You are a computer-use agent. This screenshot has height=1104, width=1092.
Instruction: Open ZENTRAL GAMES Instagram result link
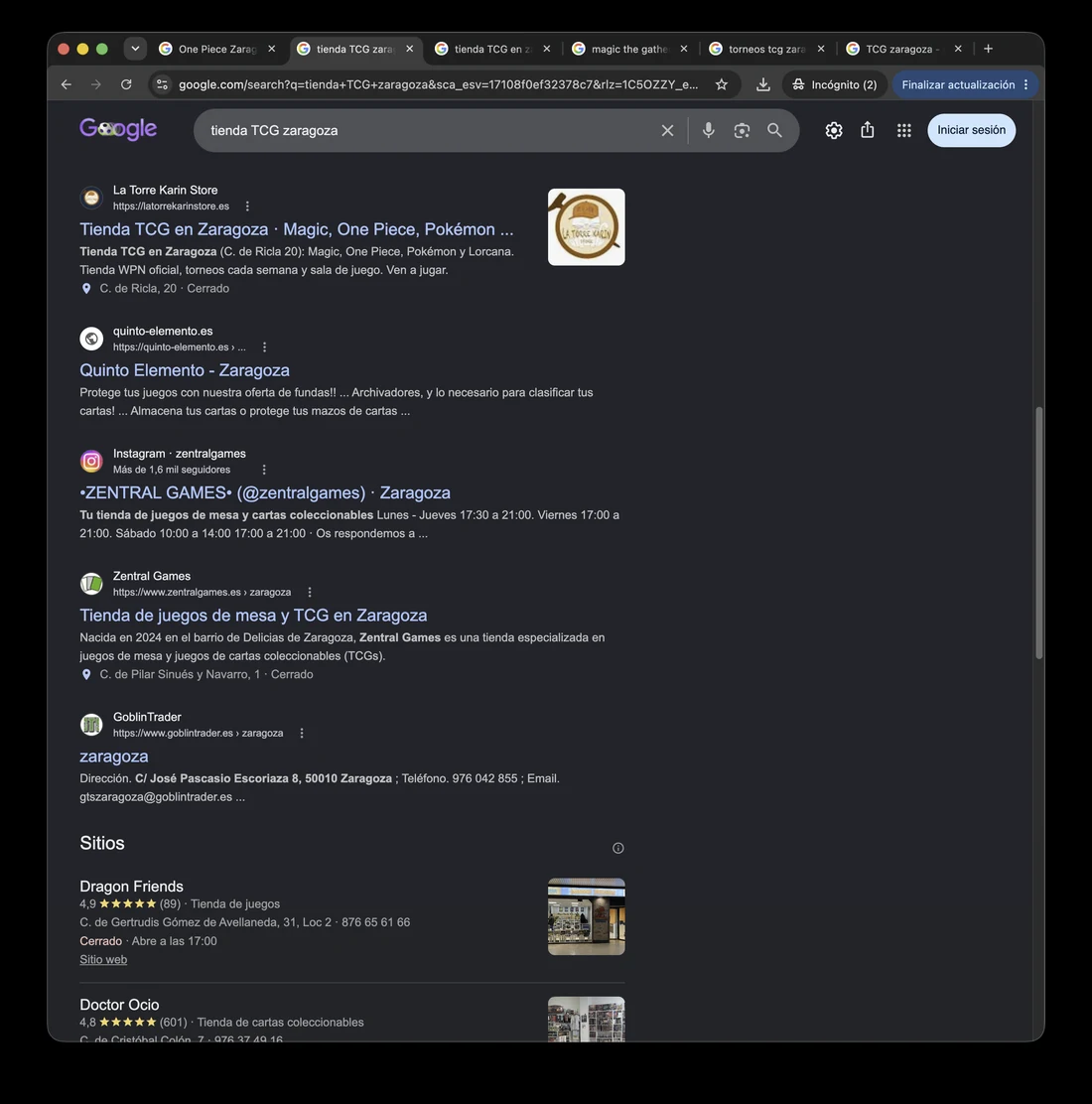[265, 492]
